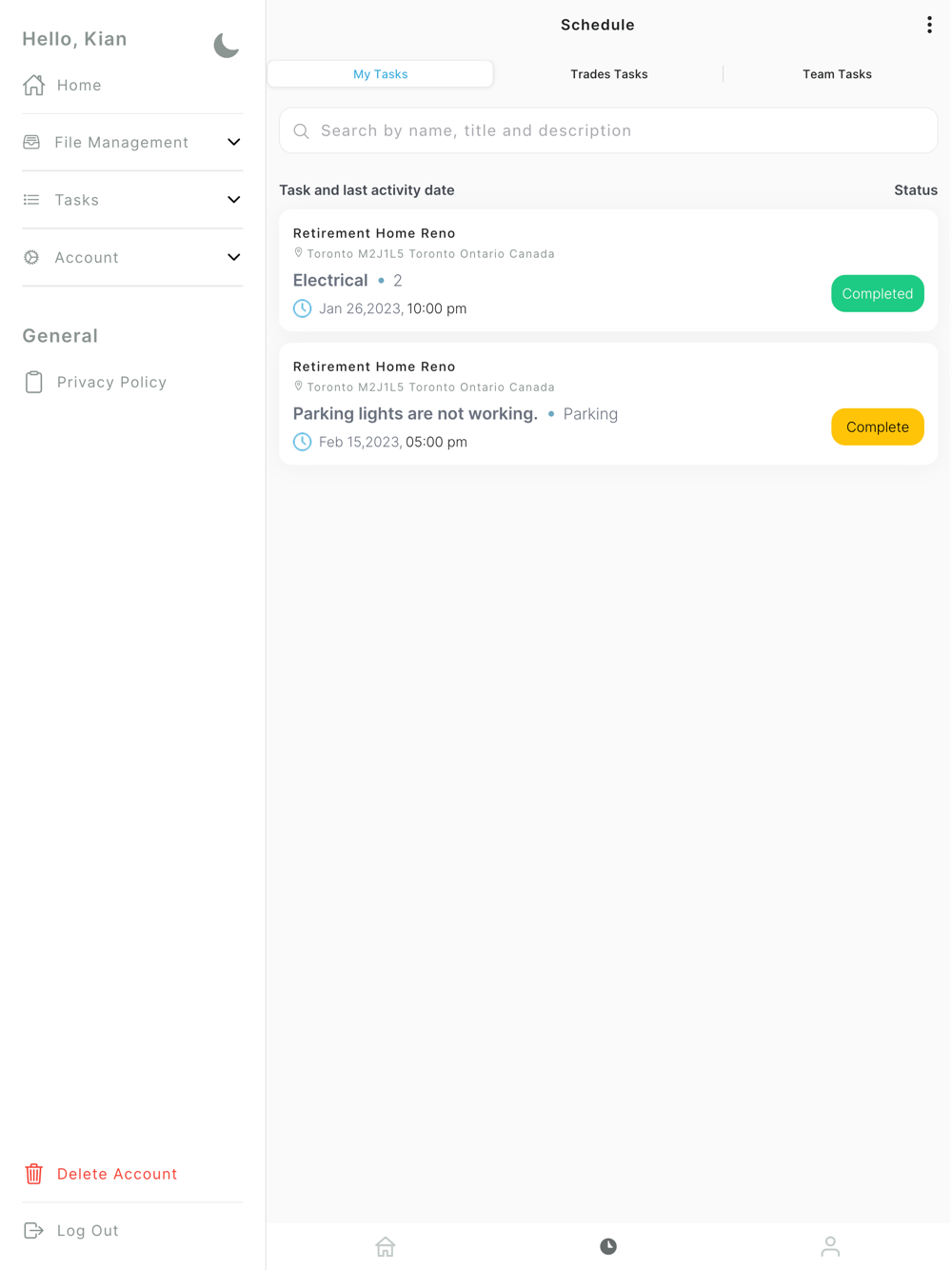952x1270 pixels.
Task: Open profile icon in bottom bar
Action: [830, 1246]
